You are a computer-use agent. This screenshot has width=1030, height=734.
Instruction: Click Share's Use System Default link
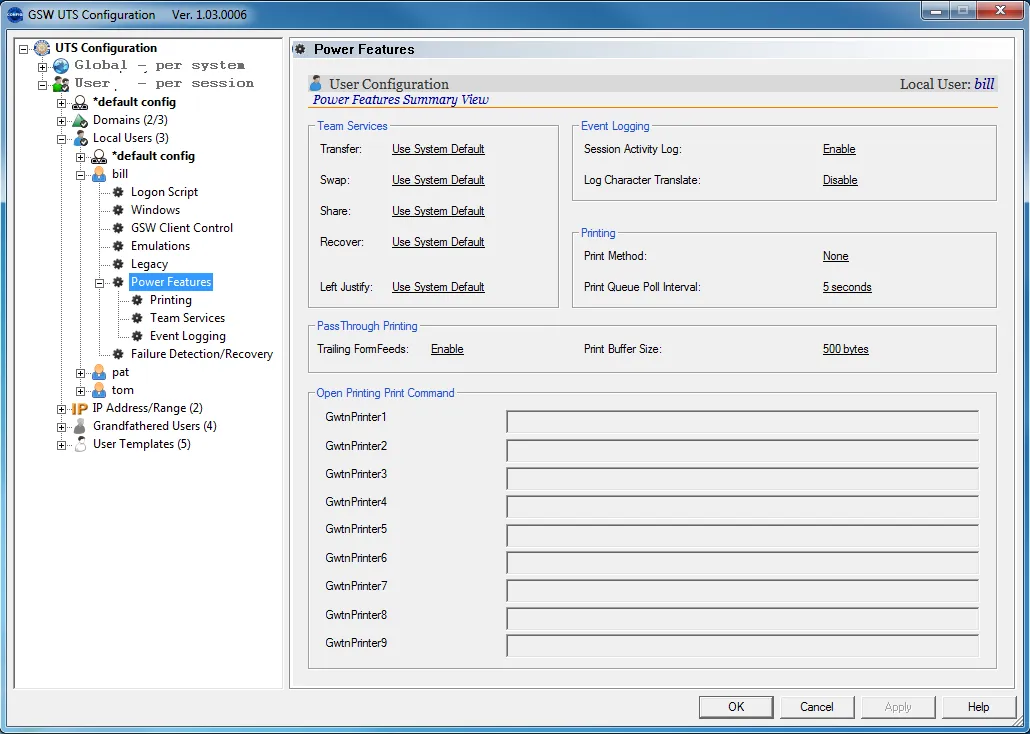click(x=438, y=211)
